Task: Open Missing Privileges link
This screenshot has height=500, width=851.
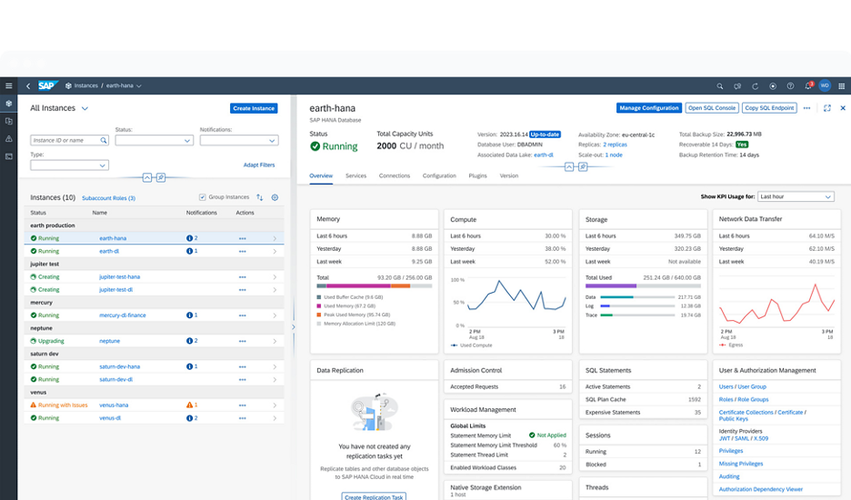Action: tap(741, 464)
